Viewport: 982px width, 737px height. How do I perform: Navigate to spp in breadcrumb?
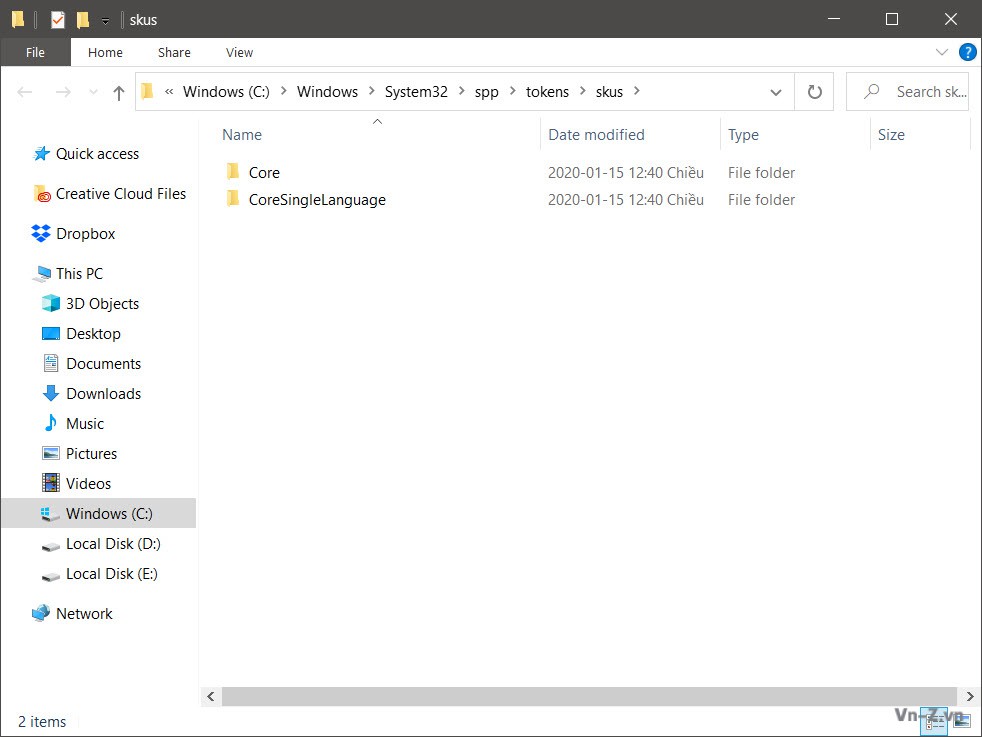[x=486, y=92]
